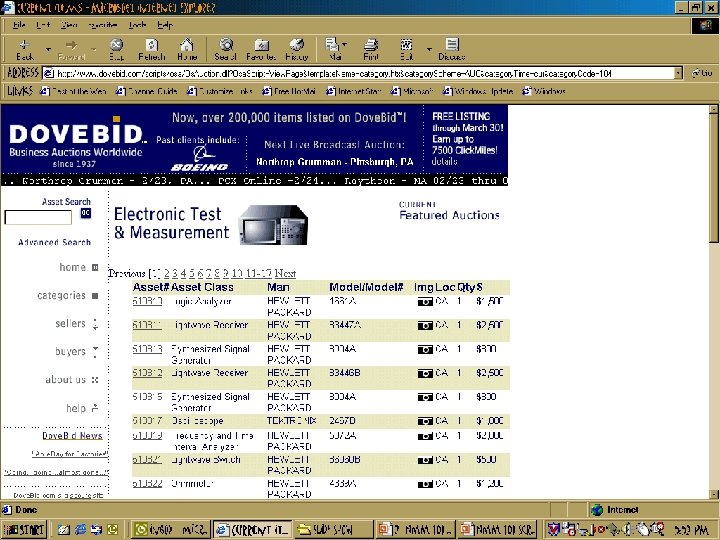
Task: Open the Mail button dropdown arrow
Action: click(x=344, y=45)
